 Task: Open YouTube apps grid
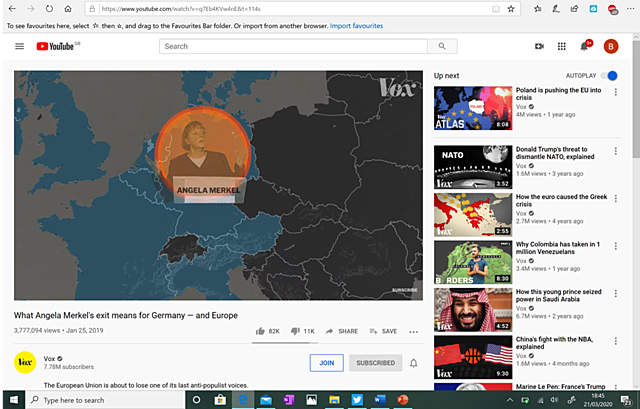click(x=562, y=46)
